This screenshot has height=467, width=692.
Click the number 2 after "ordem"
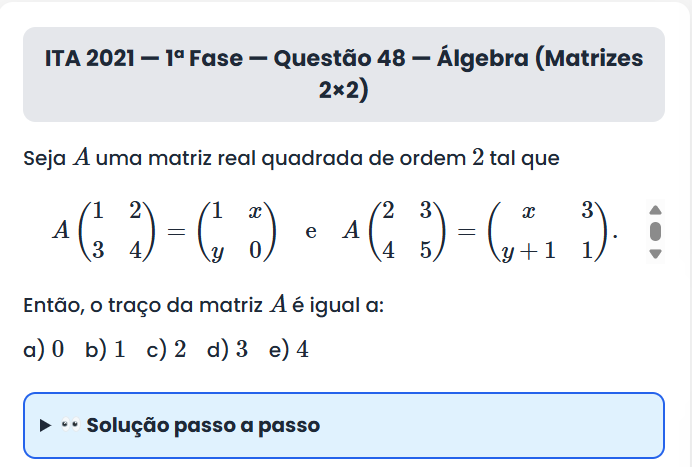click(476, 158)
